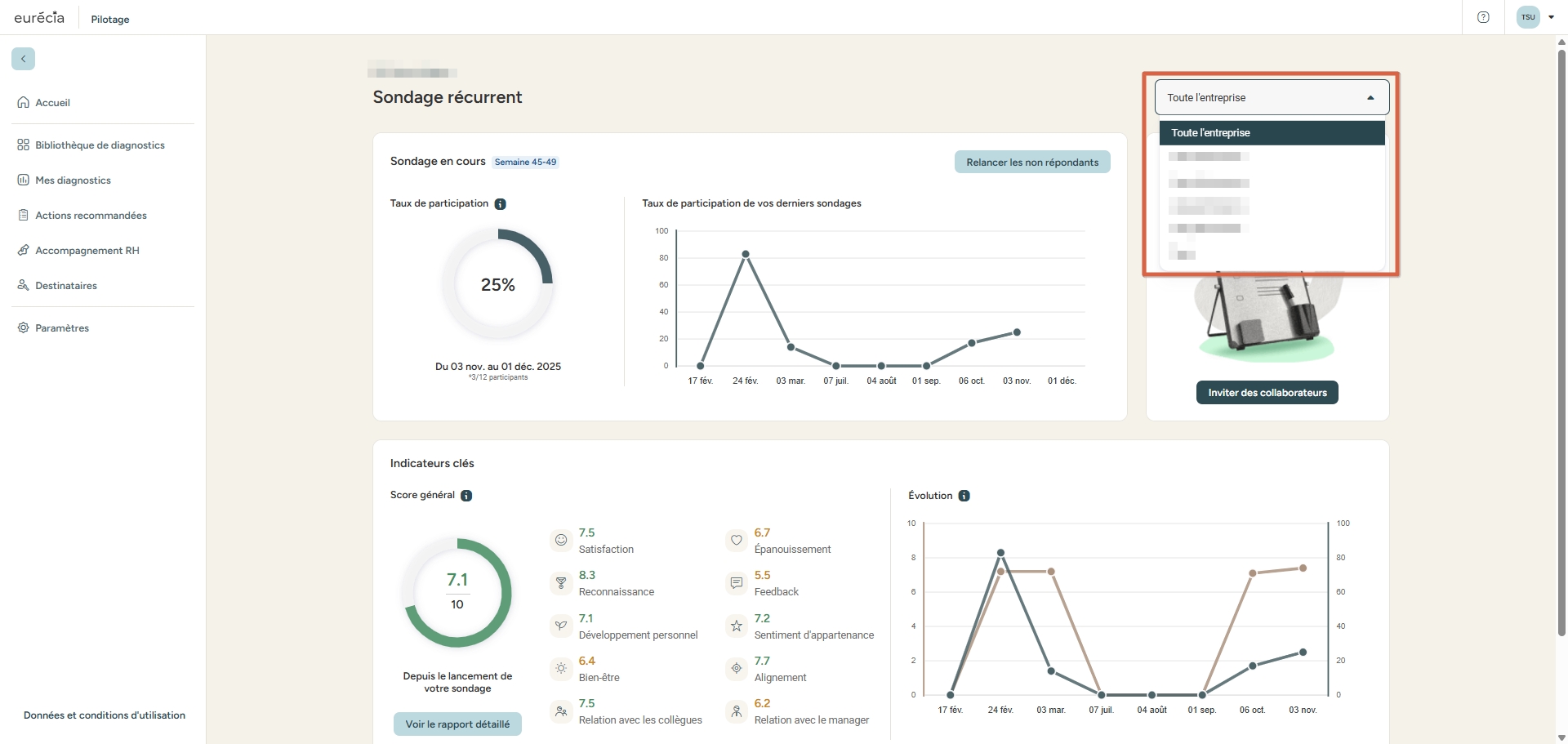Open Paramètres in sidebar
The height and width of the screenshot is (744, 1568).
point(62,328)
